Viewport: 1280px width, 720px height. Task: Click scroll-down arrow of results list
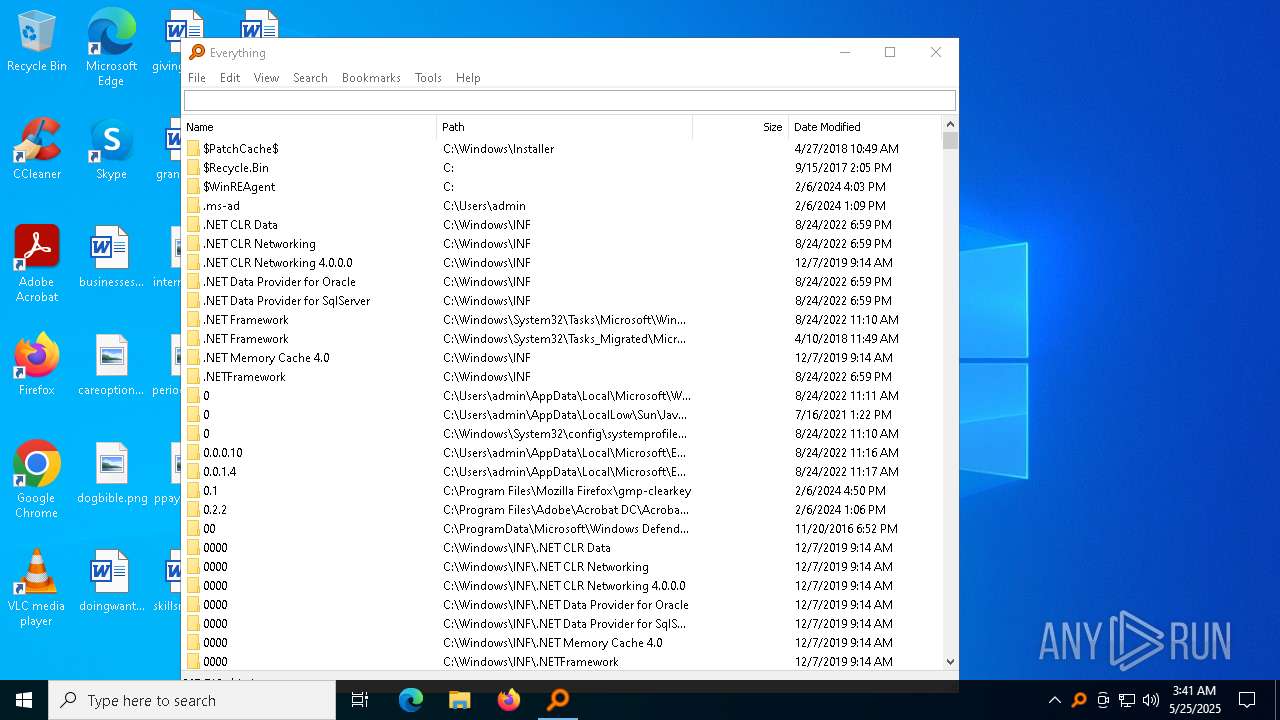coord(950,662)
